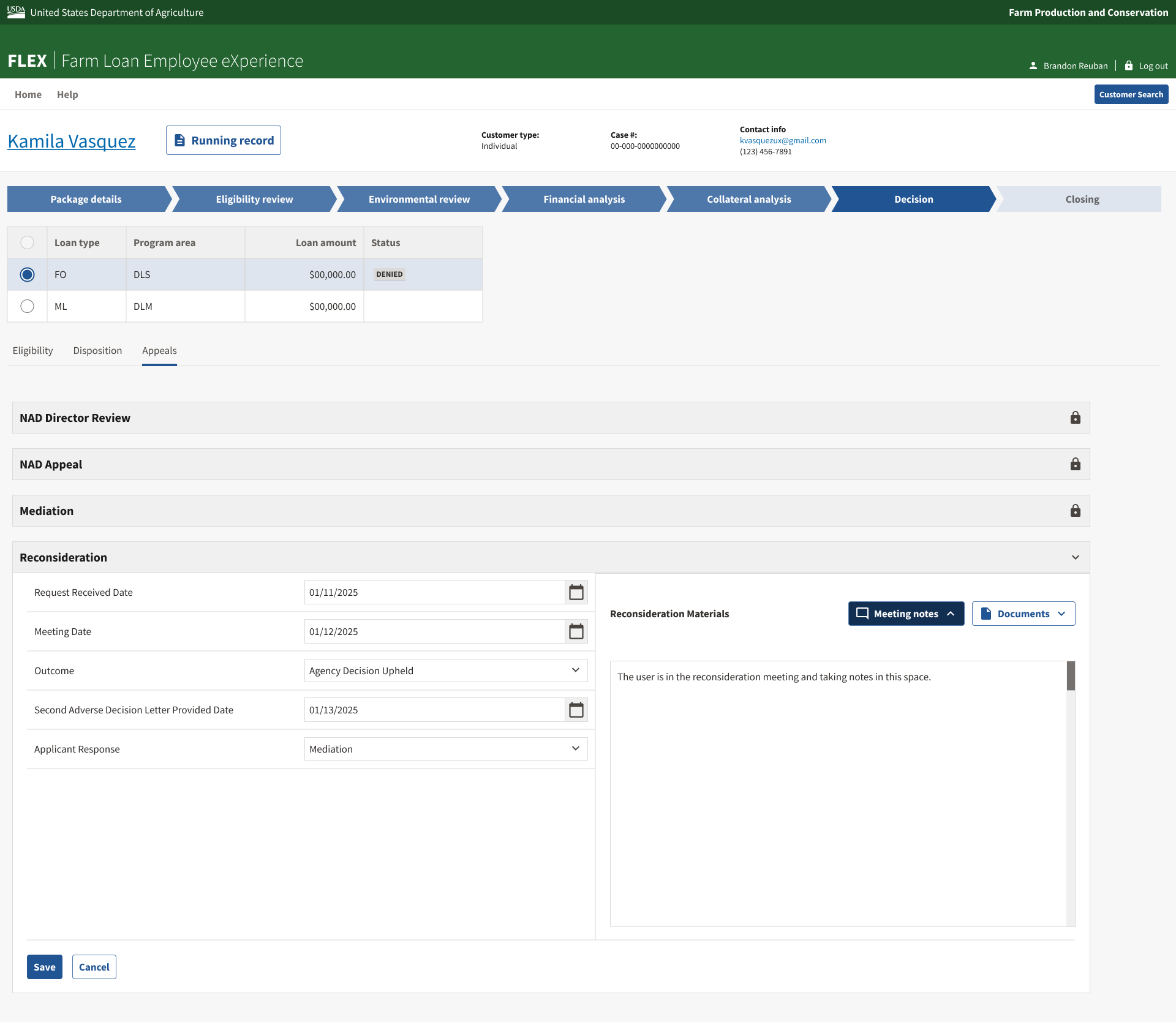Open calendar picker for Meeting Date

pos(576,631)
